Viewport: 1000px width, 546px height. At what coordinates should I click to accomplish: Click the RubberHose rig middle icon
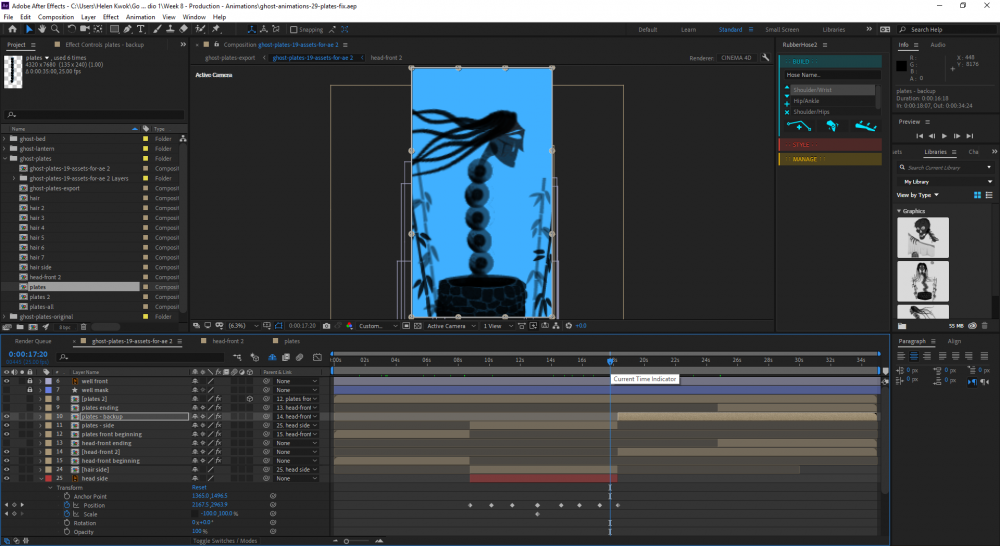point(832,126)
